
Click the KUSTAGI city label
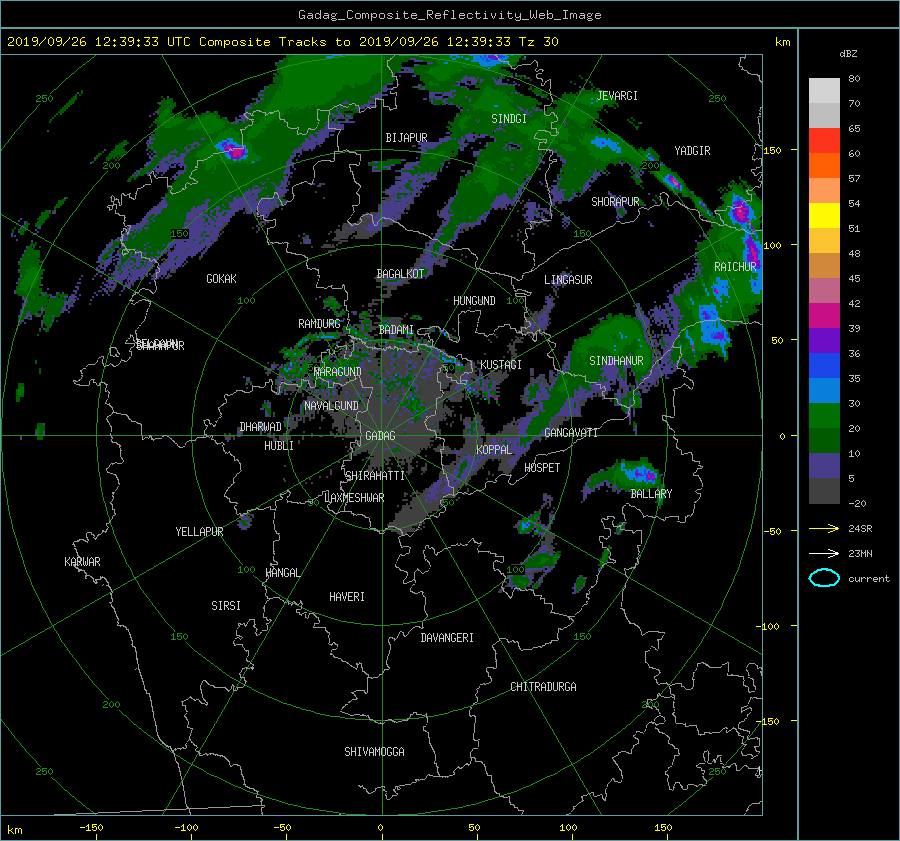point(501,365)
